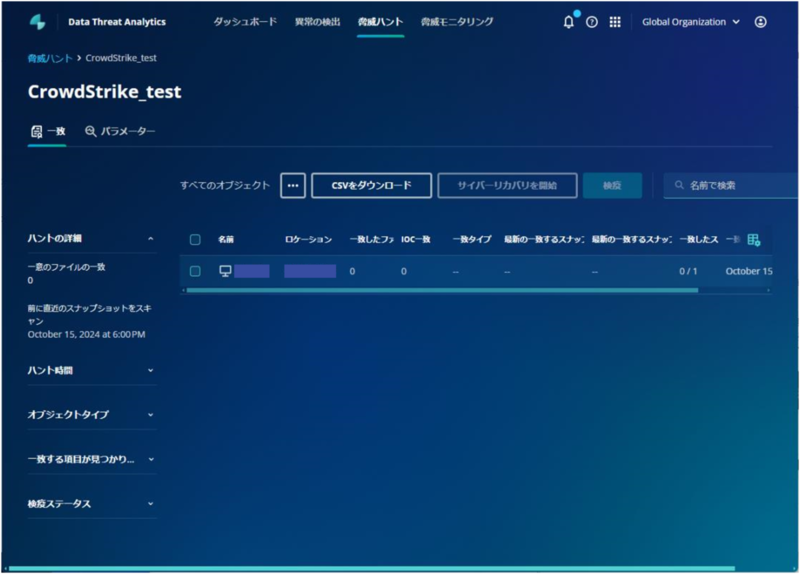The image size is (800, 574).
Task: Go to the ダッシュボード nav item
Action: point(245,22)
